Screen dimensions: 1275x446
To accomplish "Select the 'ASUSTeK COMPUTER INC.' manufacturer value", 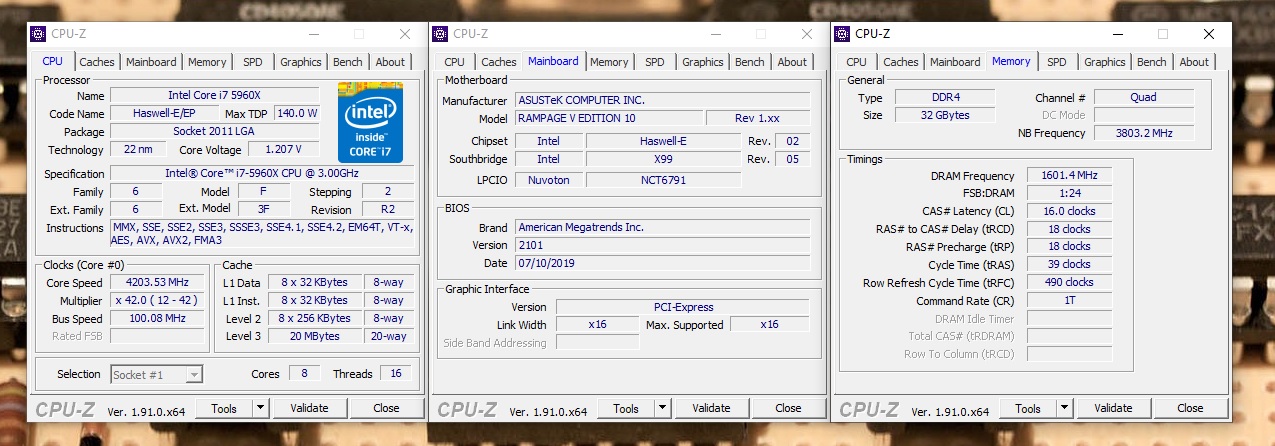I will pyautogui.click(x=662, y=100).
